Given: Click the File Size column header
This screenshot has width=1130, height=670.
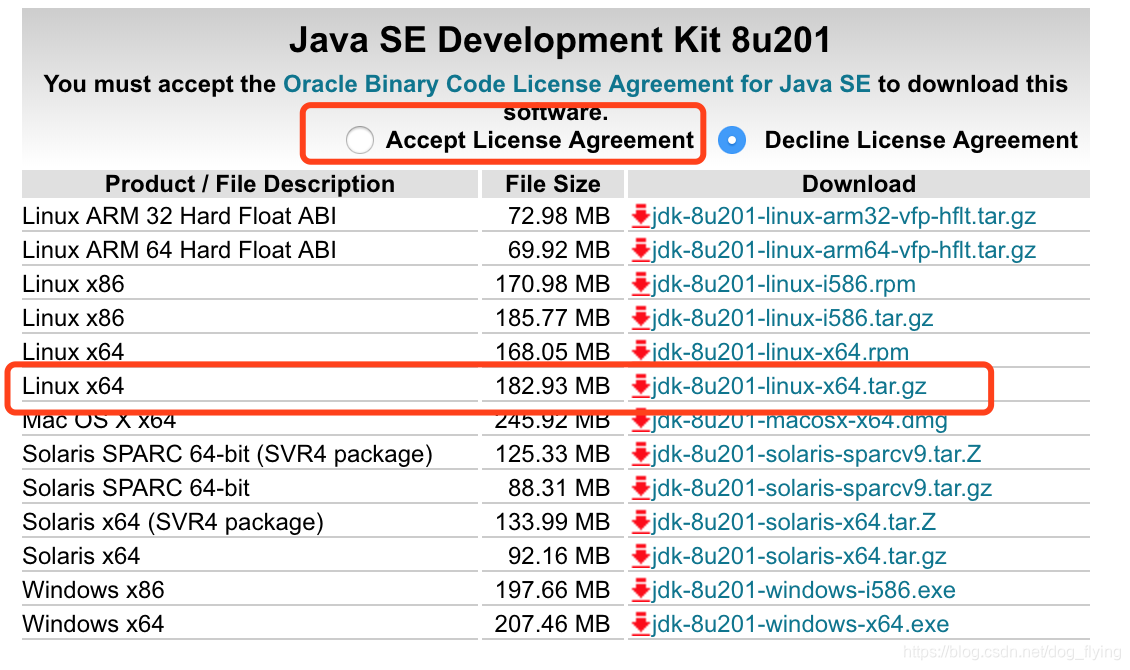Looking at the screenshot, I should tap(553, 184).
